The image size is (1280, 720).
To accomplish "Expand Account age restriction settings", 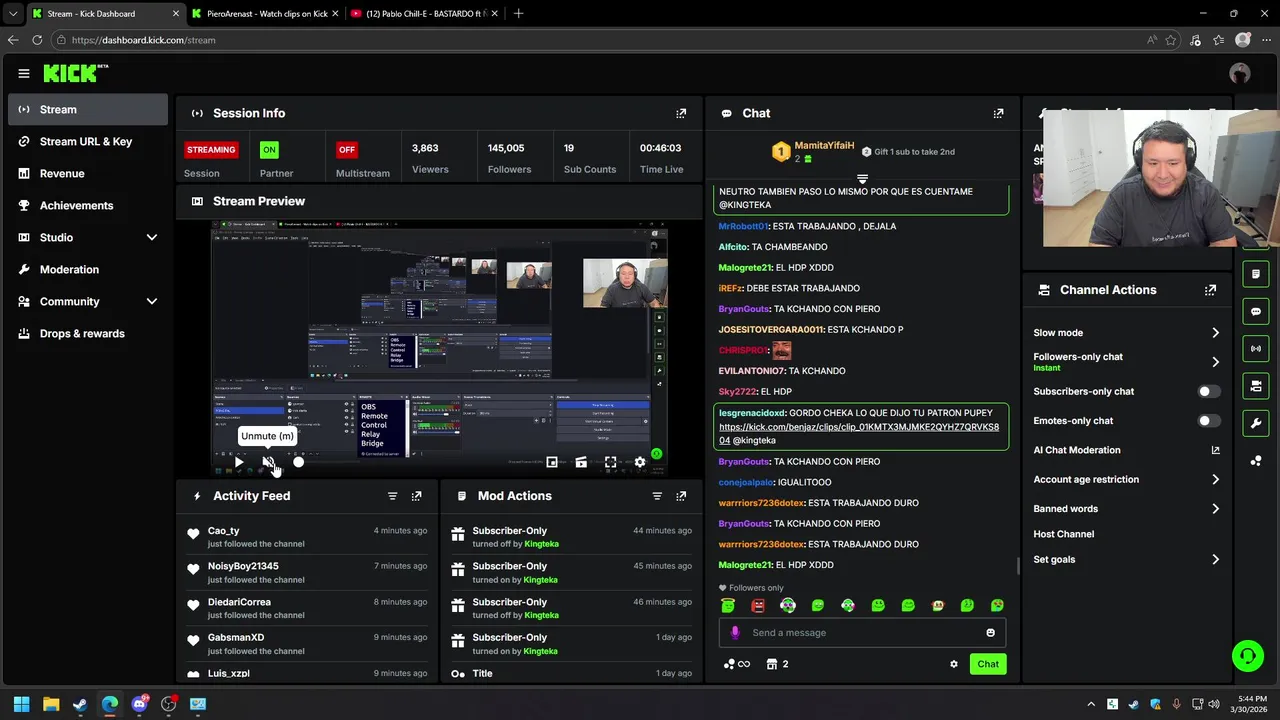I will tap(1215, 480).
